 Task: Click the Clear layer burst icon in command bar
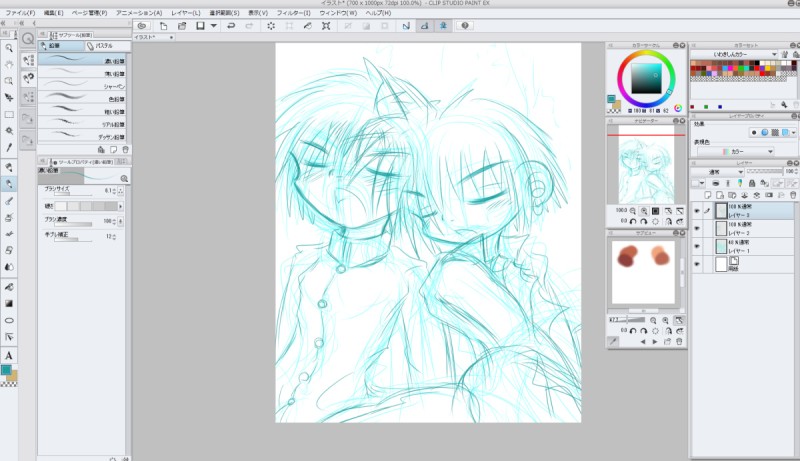point(271,25)
